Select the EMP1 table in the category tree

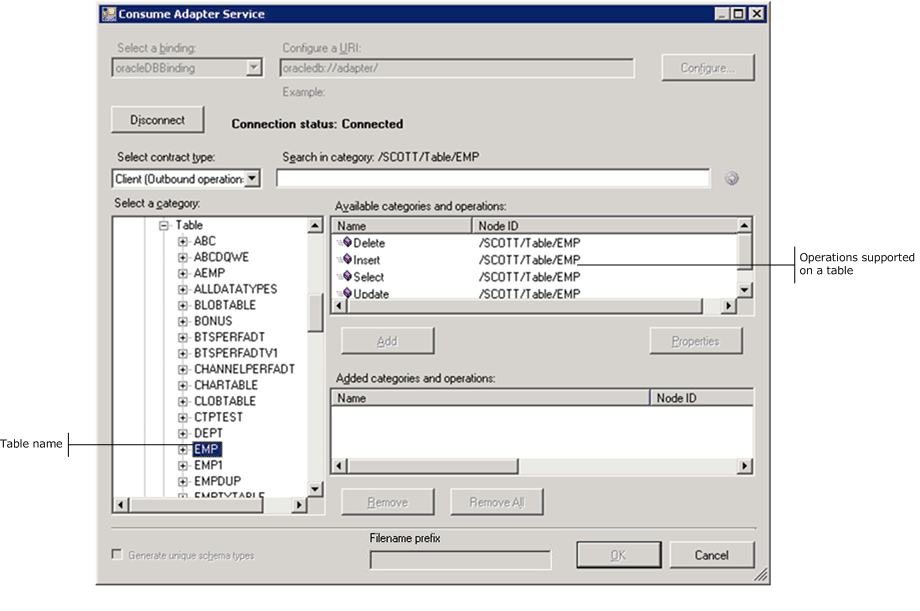(207, 465)
